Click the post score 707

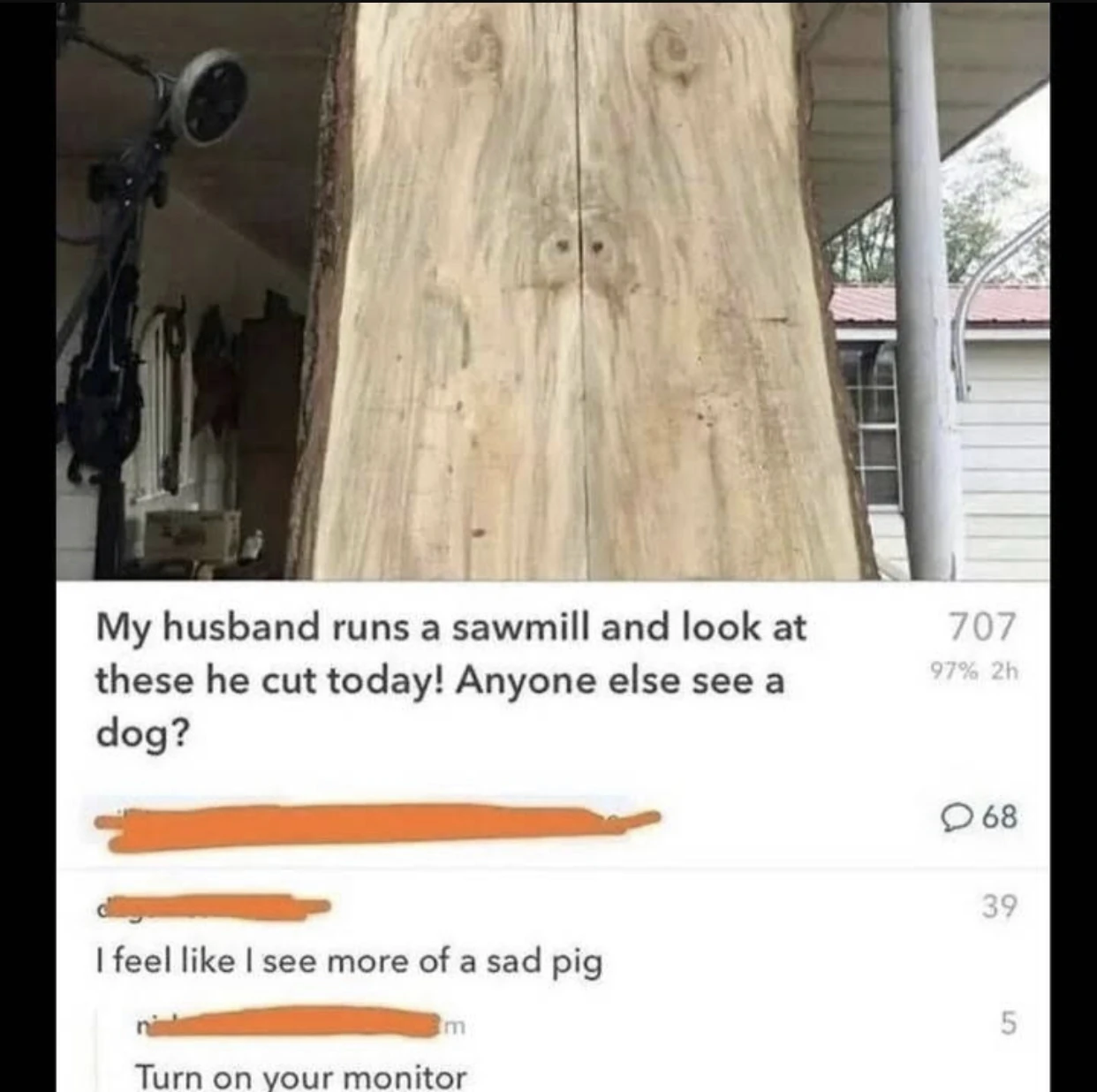click(x=983, y=626)
